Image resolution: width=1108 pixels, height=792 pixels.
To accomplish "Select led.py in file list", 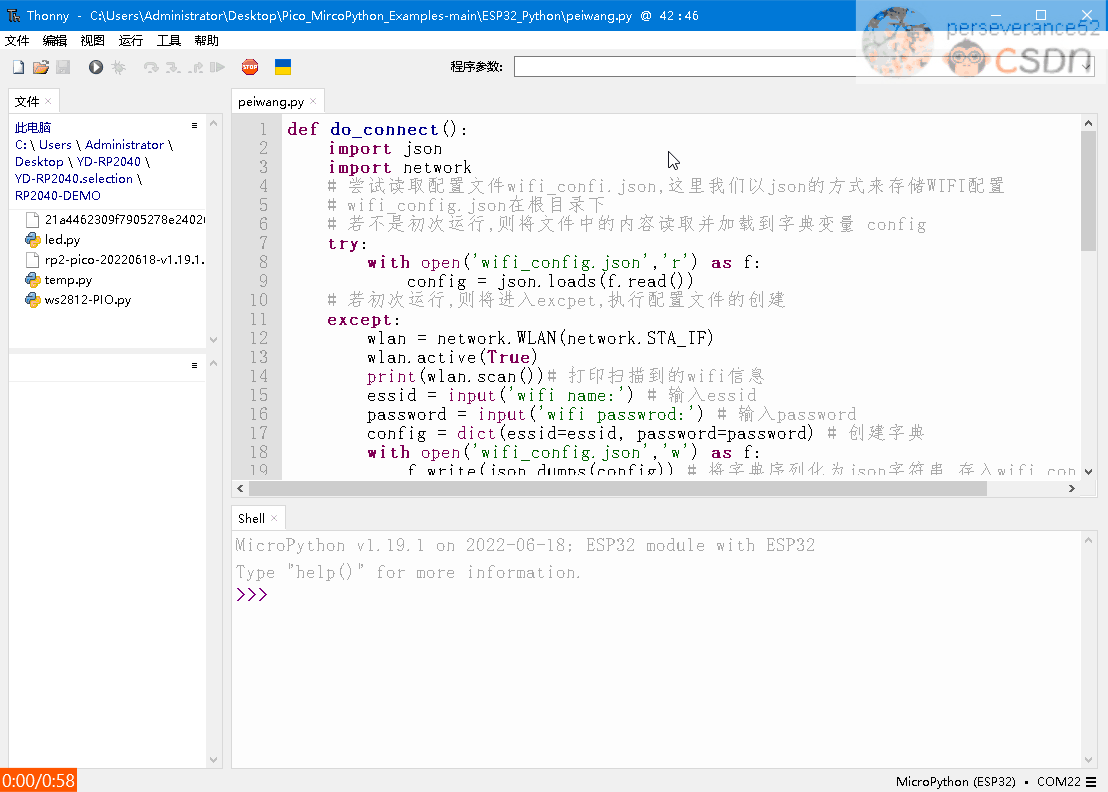I will point(62,240).
